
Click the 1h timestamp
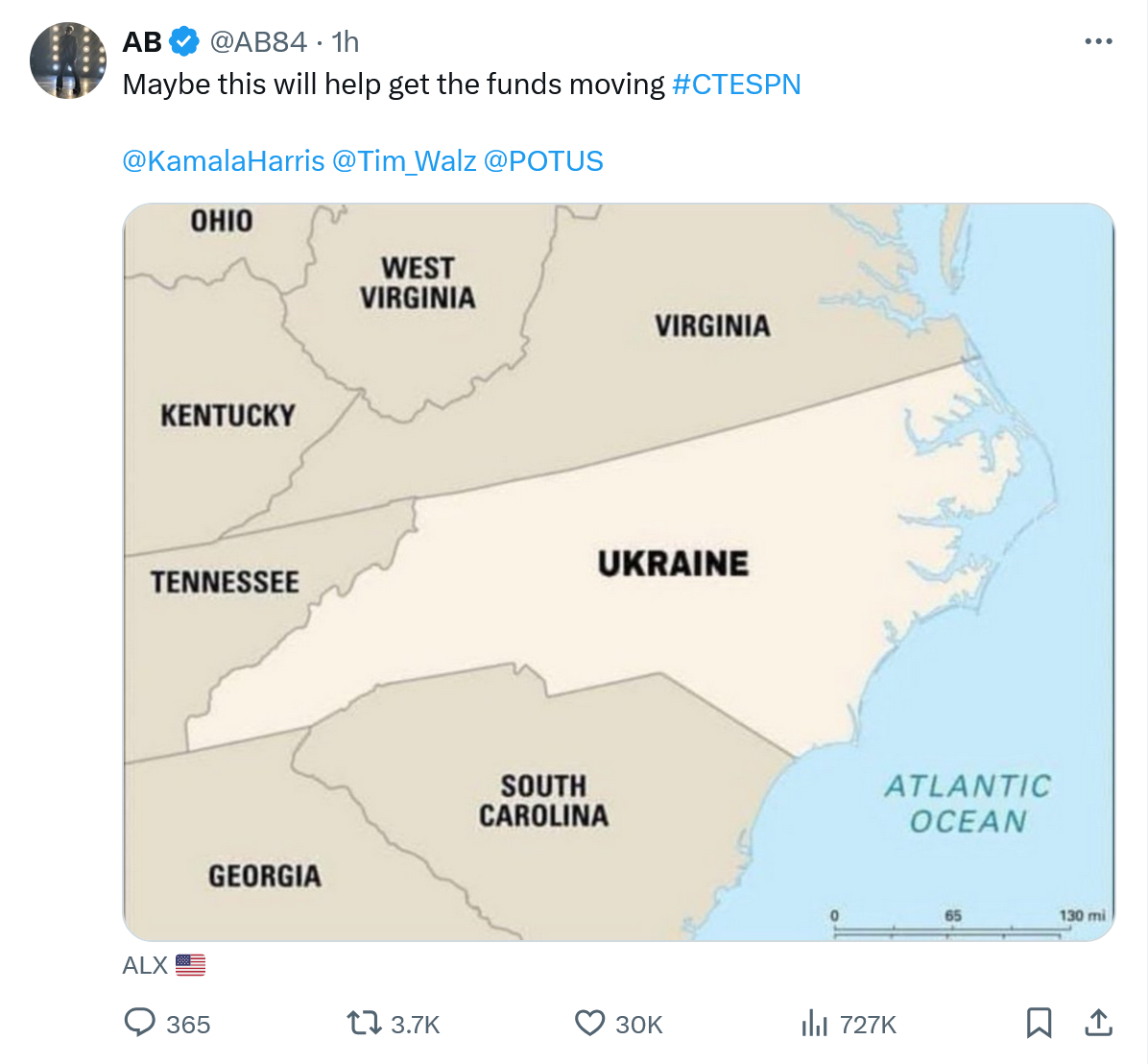tap(346, 42)
